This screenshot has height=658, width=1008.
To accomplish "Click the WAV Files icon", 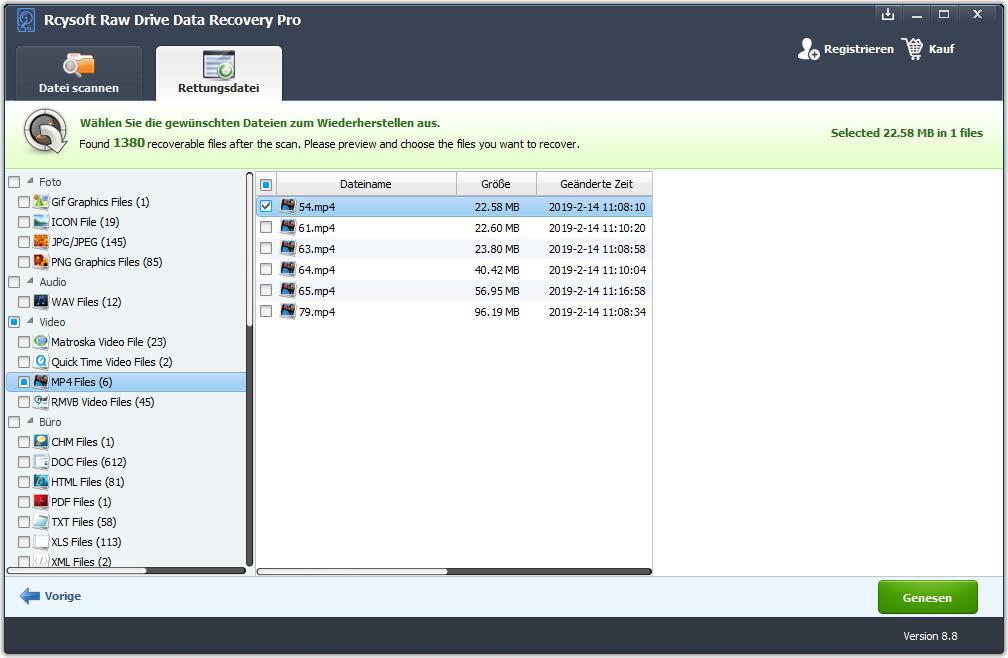I will click(x=41, y=301).
